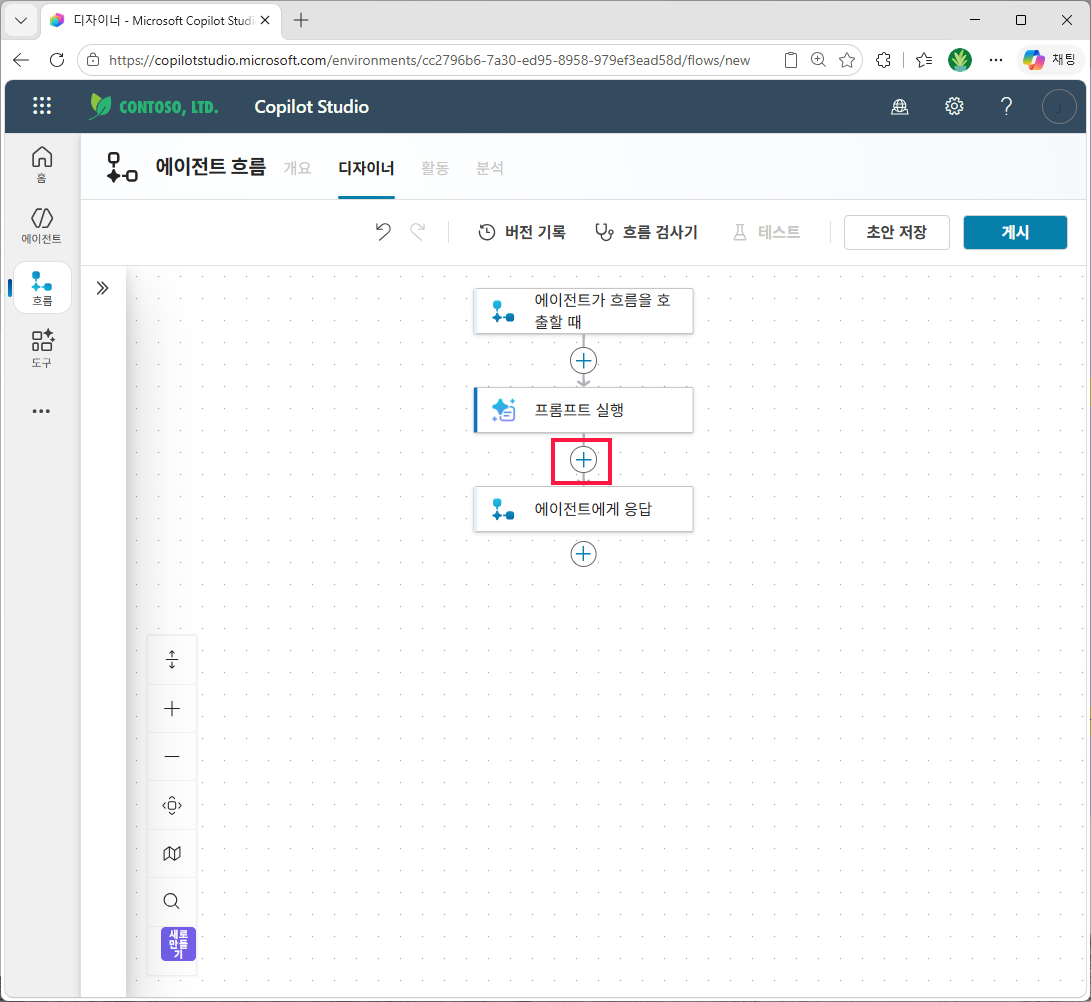Open a new browser tab

point(301,20)
